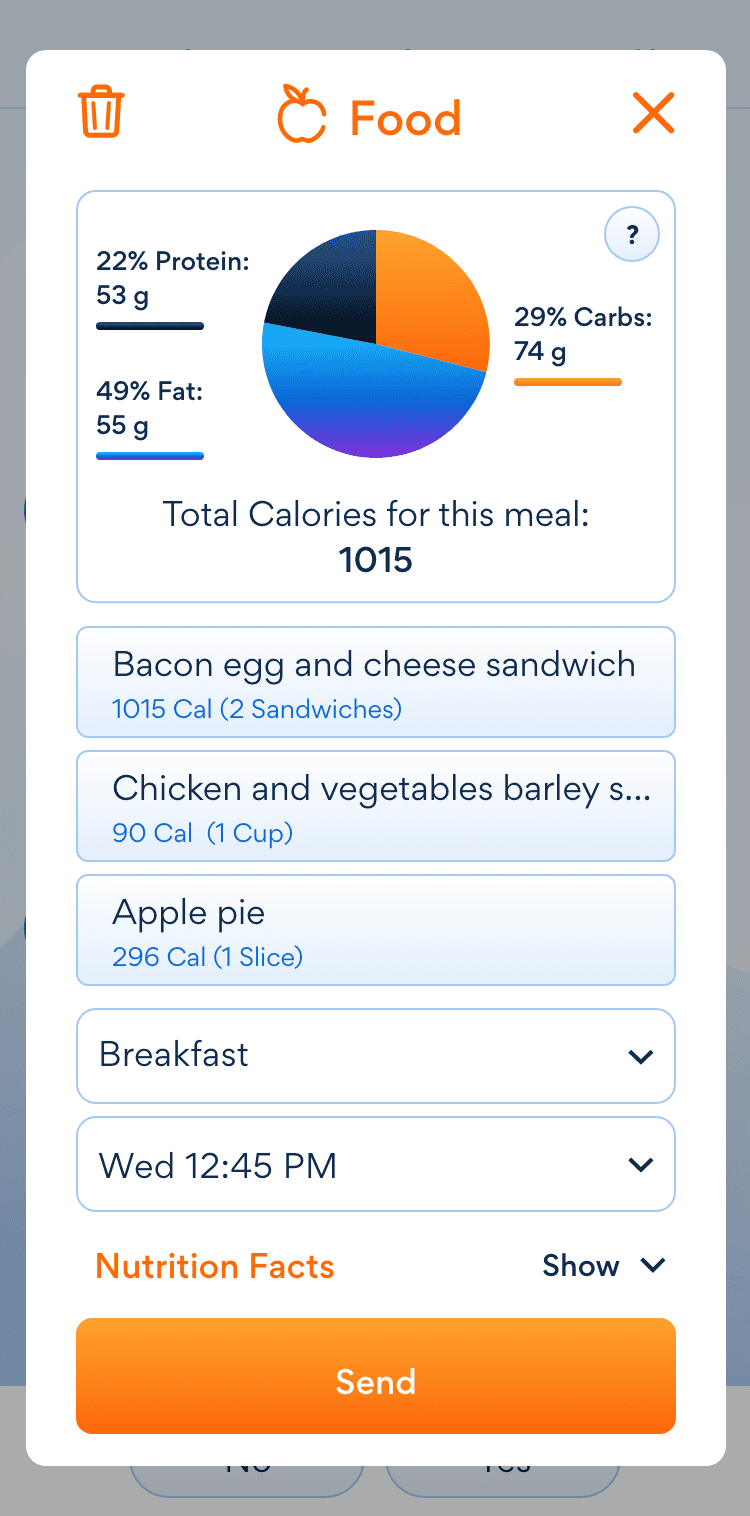
Task: Click the dark Protein color bar
Action: click(x=150, y=326)
